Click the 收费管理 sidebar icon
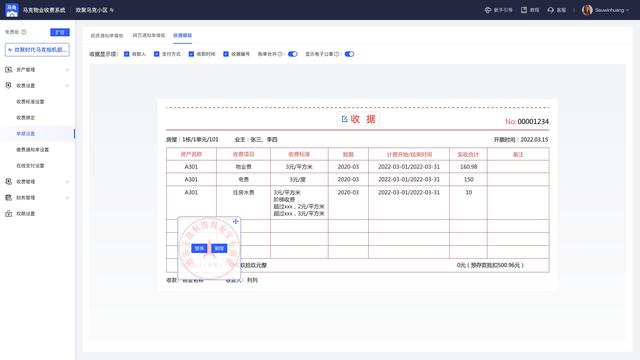640x360 pixels. pyautogui.click(x=9, y=181)
